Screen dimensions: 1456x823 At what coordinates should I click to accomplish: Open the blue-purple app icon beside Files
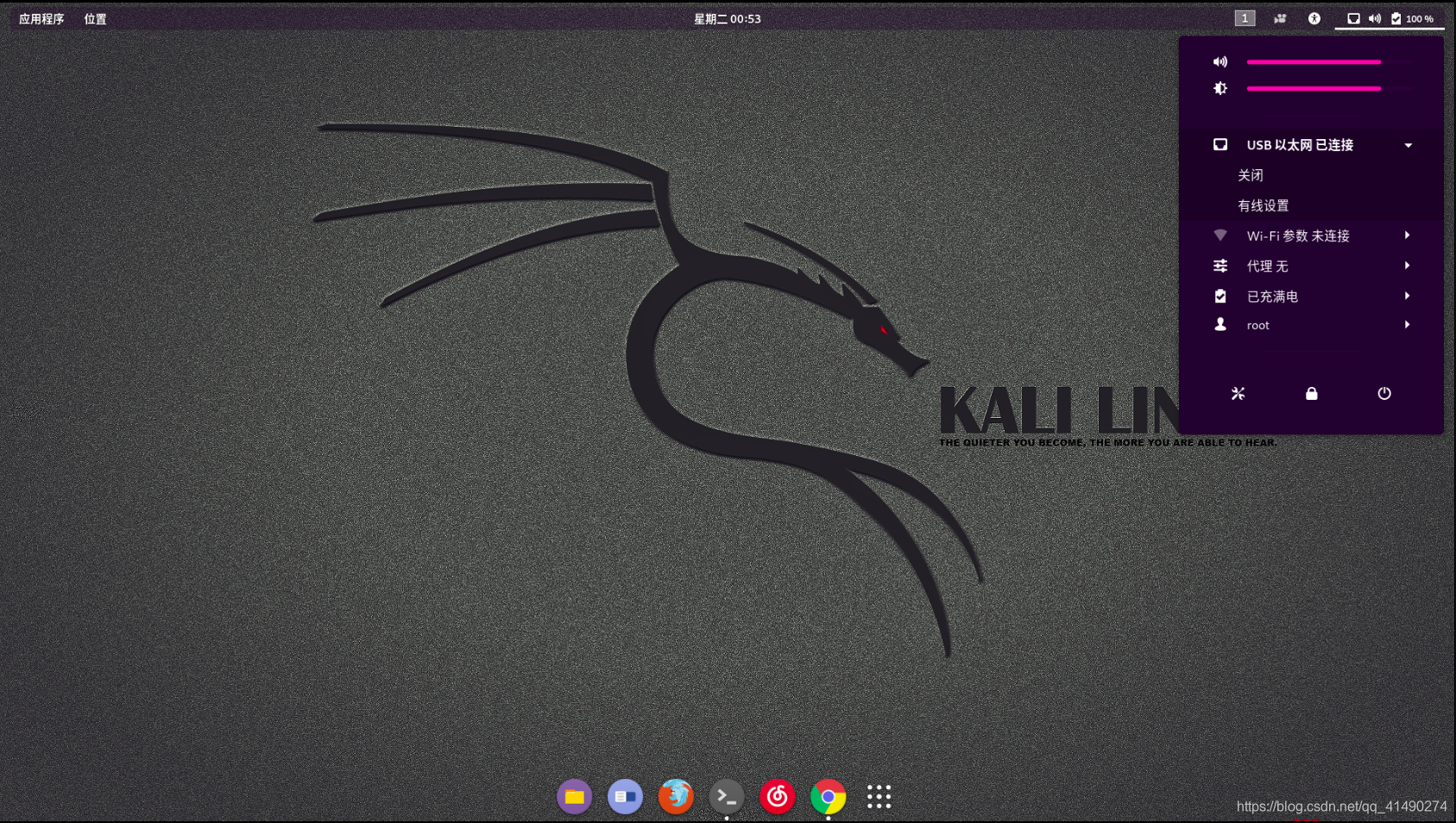(626, 796)
